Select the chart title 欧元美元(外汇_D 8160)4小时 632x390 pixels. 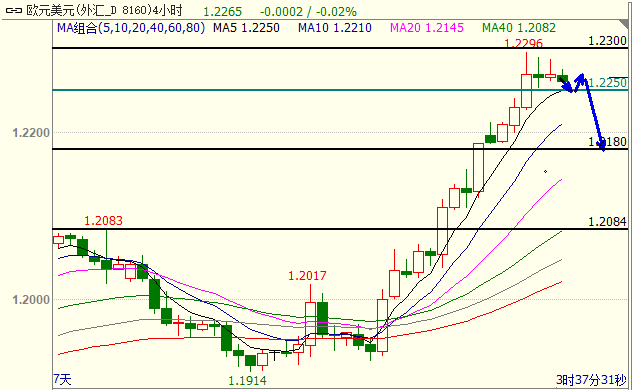[104, 10]
